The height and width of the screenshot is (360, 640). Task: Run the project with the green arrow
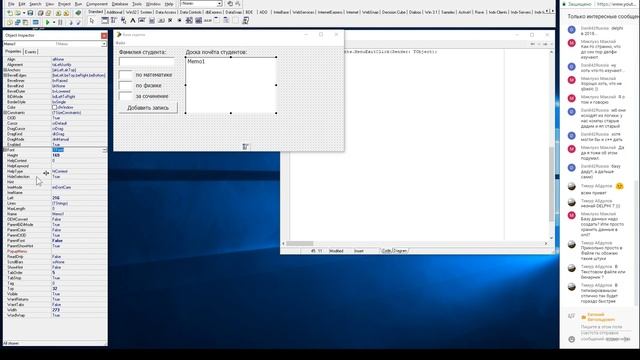click(x=47, y=22)
